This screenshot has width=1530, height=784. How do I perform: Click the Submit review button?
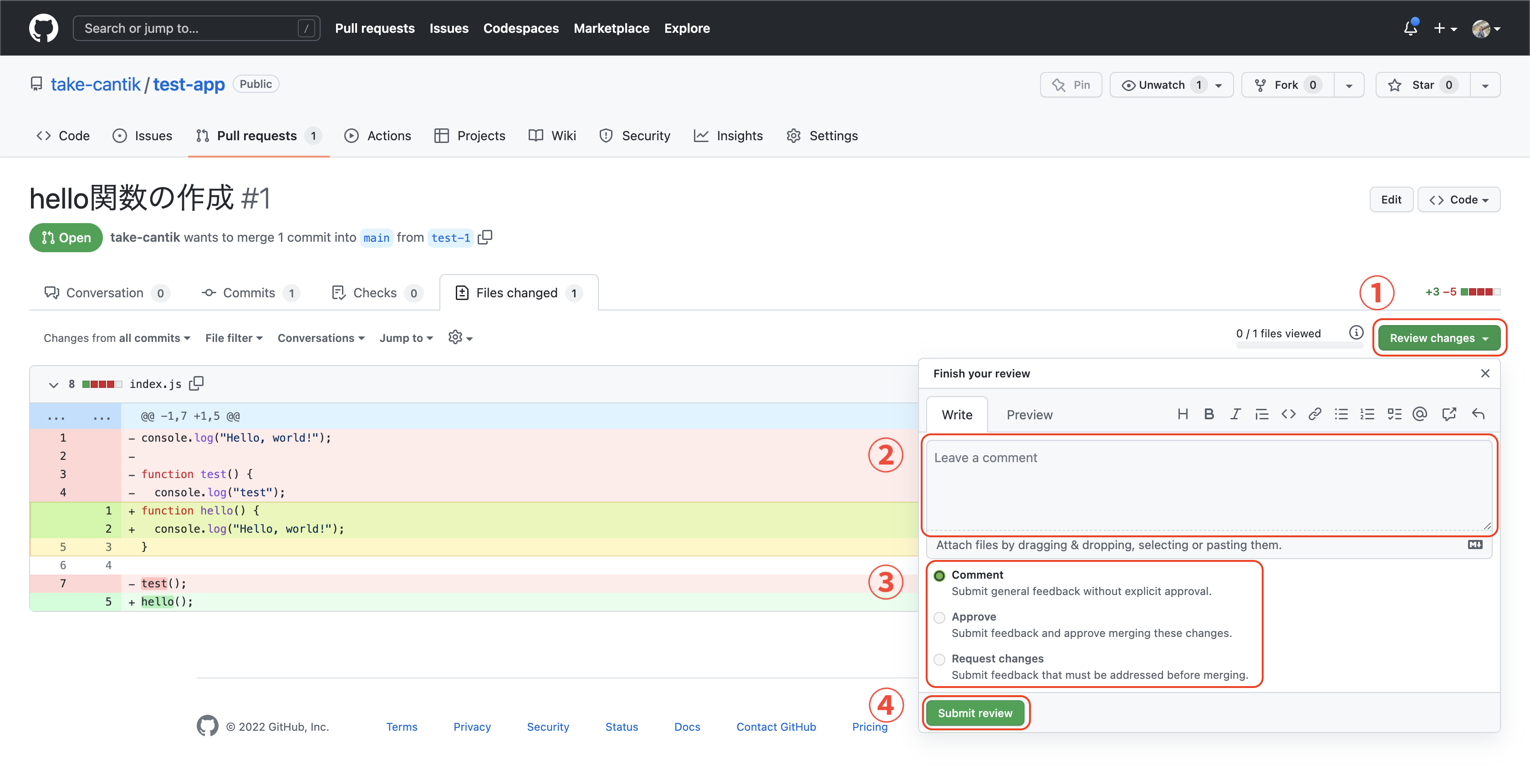(974, 713)
